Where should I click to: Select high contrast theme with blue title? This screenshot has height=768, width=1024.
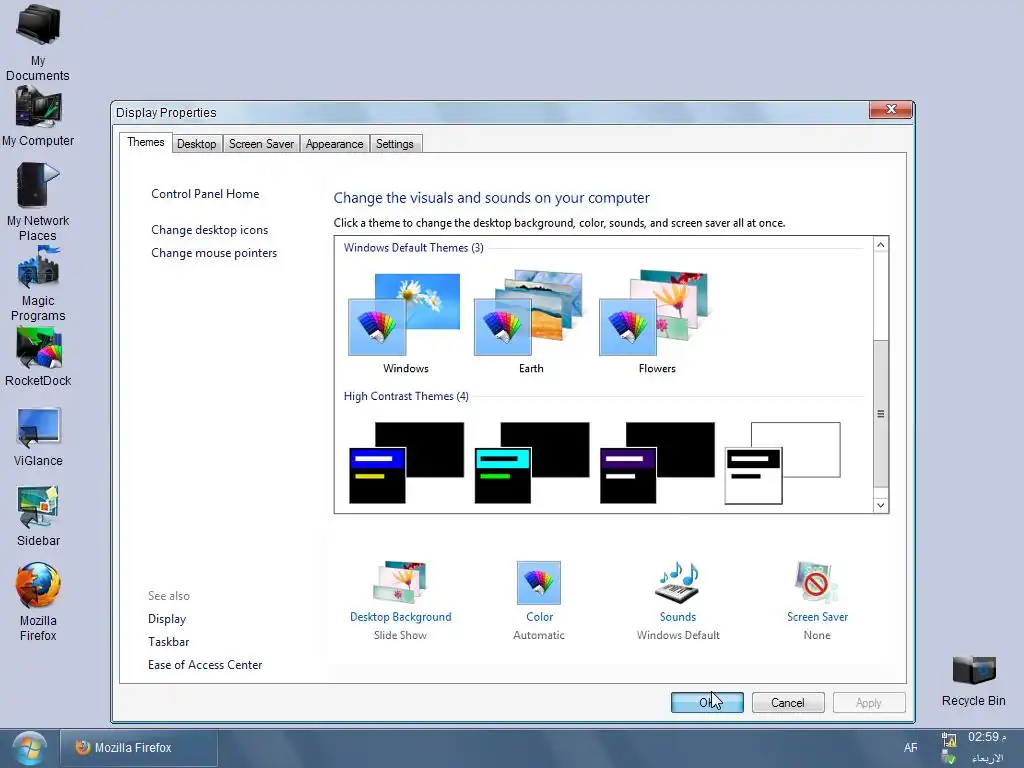point(406,462)
